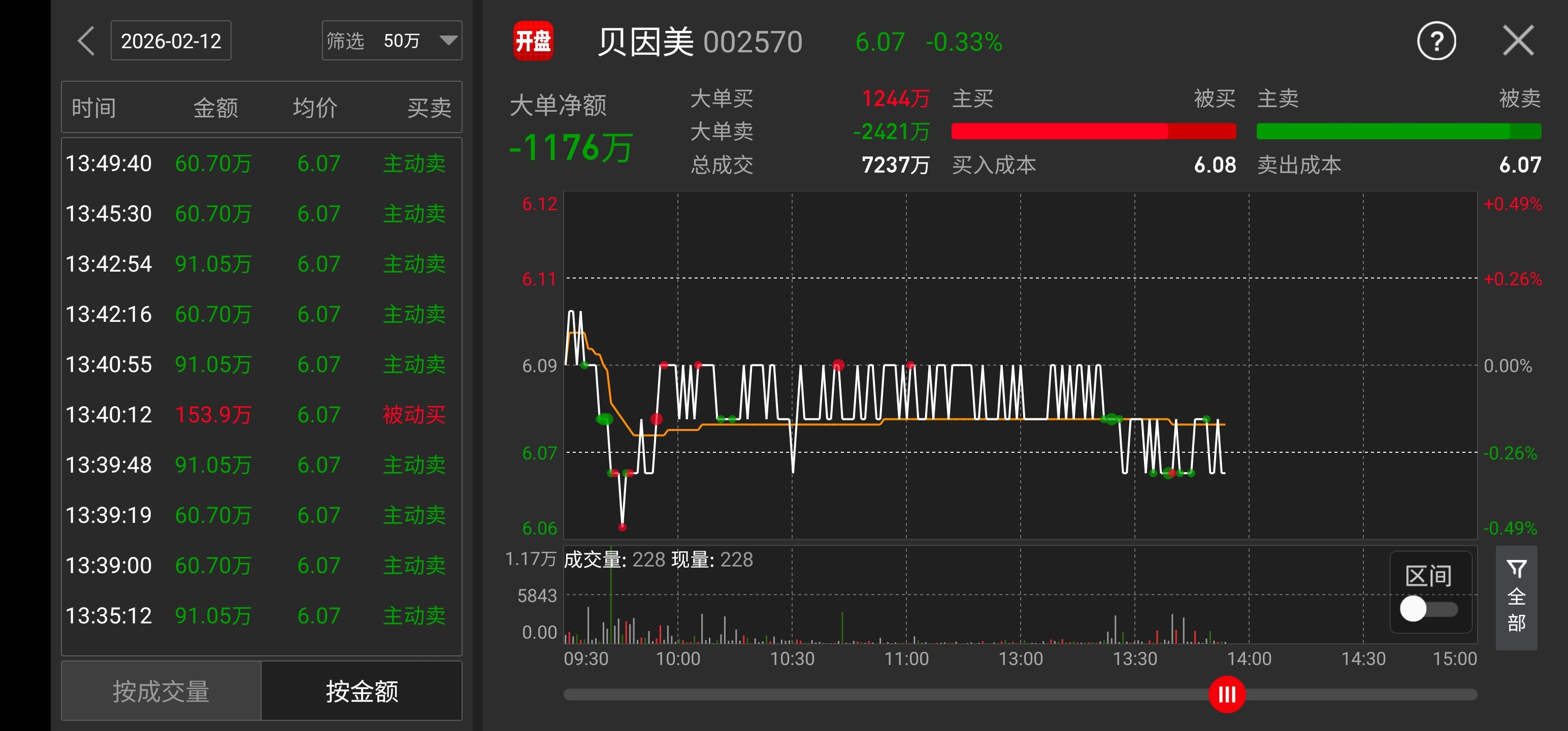The width and height of the screenshot is (1568, 731).
Task: Click the 买卖 column header
Action: [x=429, y=108]
